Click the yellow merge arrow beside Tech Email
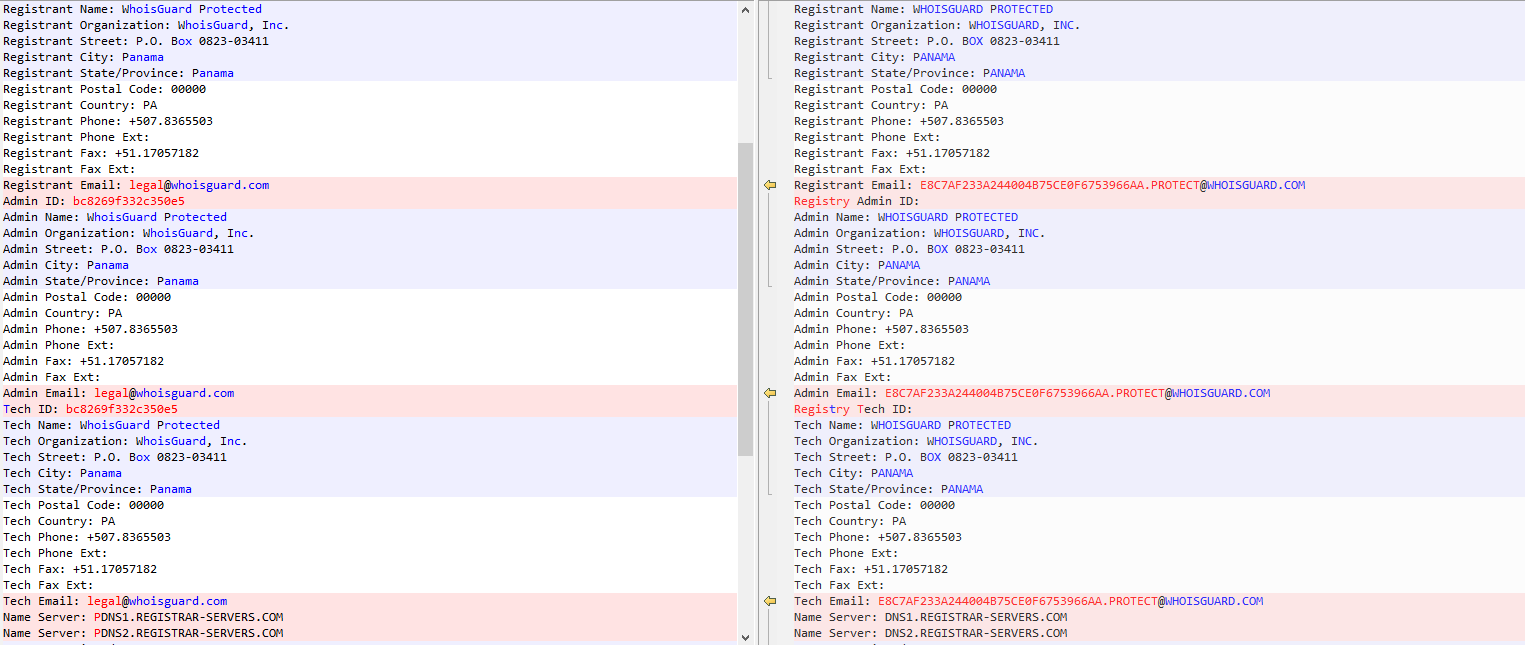The width and height of the screenshot is (1525, 645). coord(770,601)
